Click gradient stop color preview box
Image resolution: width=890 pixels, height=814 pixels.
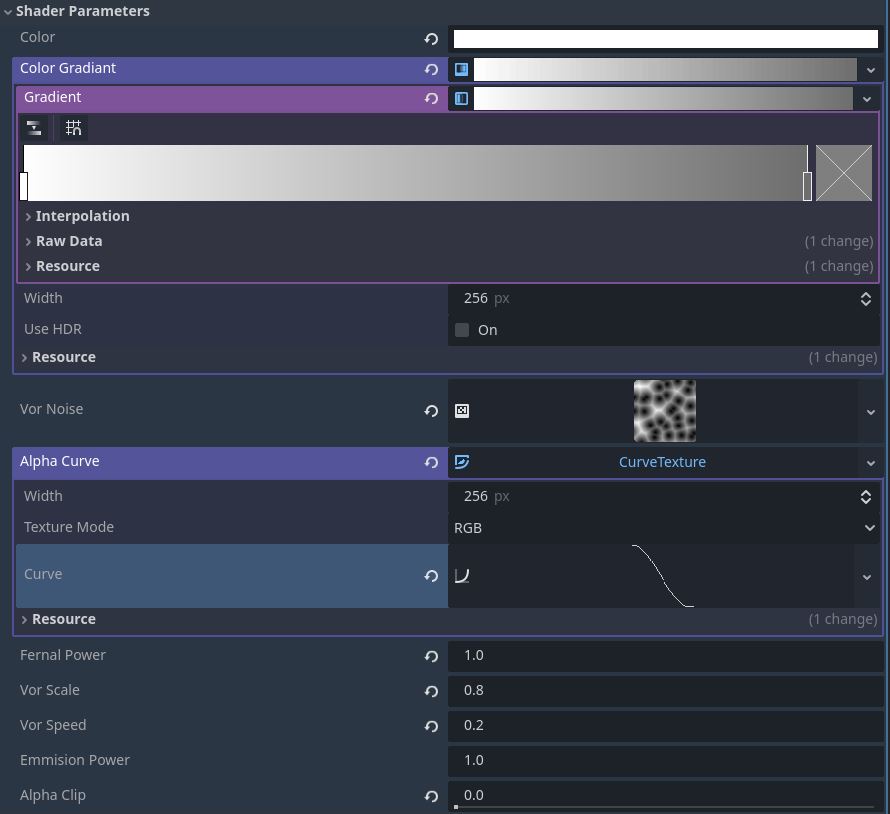pyautogui.click(x=844, y=173)
